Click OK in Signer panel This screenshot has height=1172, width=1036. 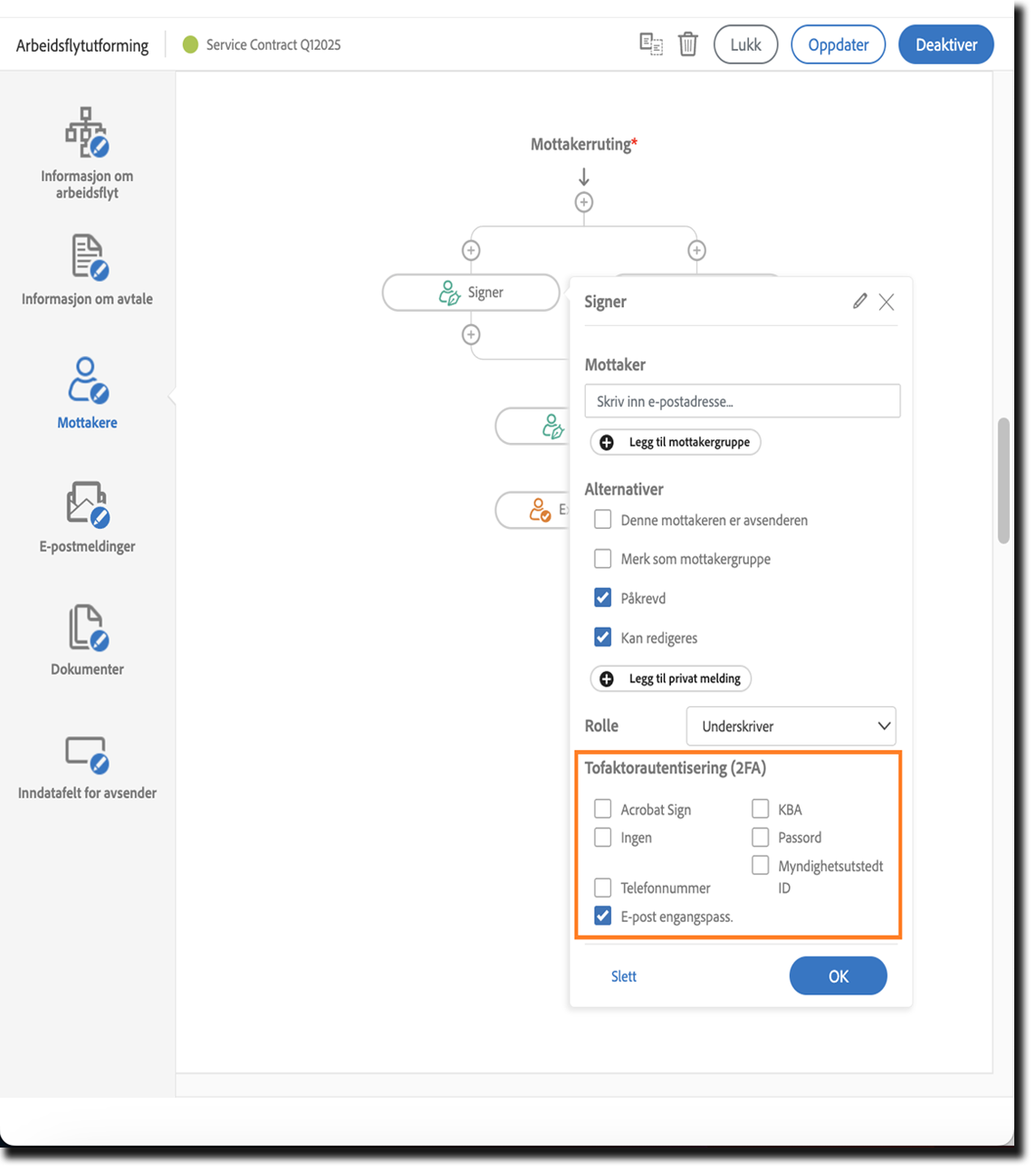[839, 976]
